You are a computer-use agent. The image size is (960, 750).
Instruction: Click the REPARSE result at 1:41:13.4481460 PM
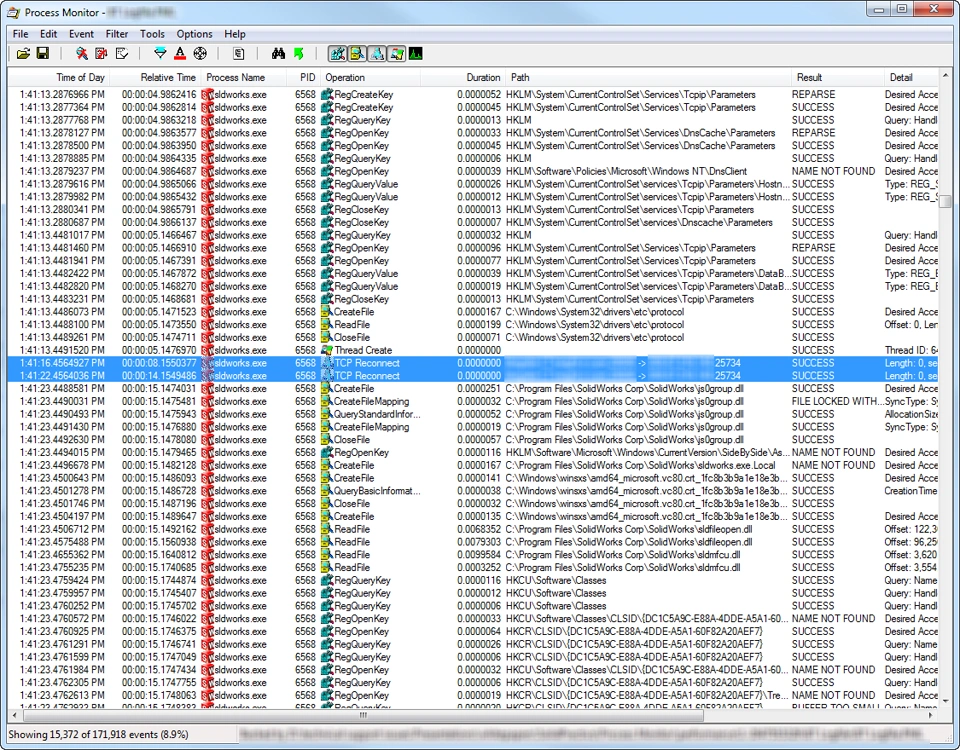[x=813, y=248]
